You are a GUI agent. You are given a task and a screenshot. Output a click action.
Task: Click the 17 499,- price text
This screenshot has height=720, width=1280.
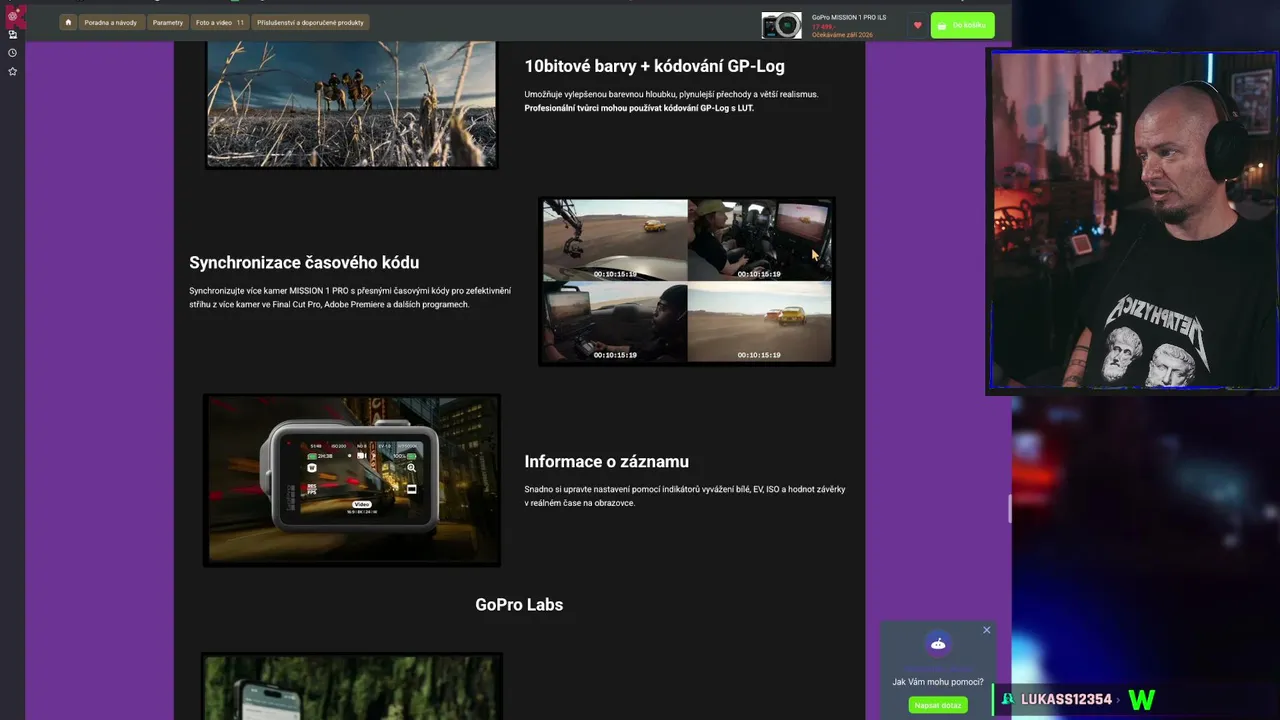pyautogui.click(x=822, y=26)
